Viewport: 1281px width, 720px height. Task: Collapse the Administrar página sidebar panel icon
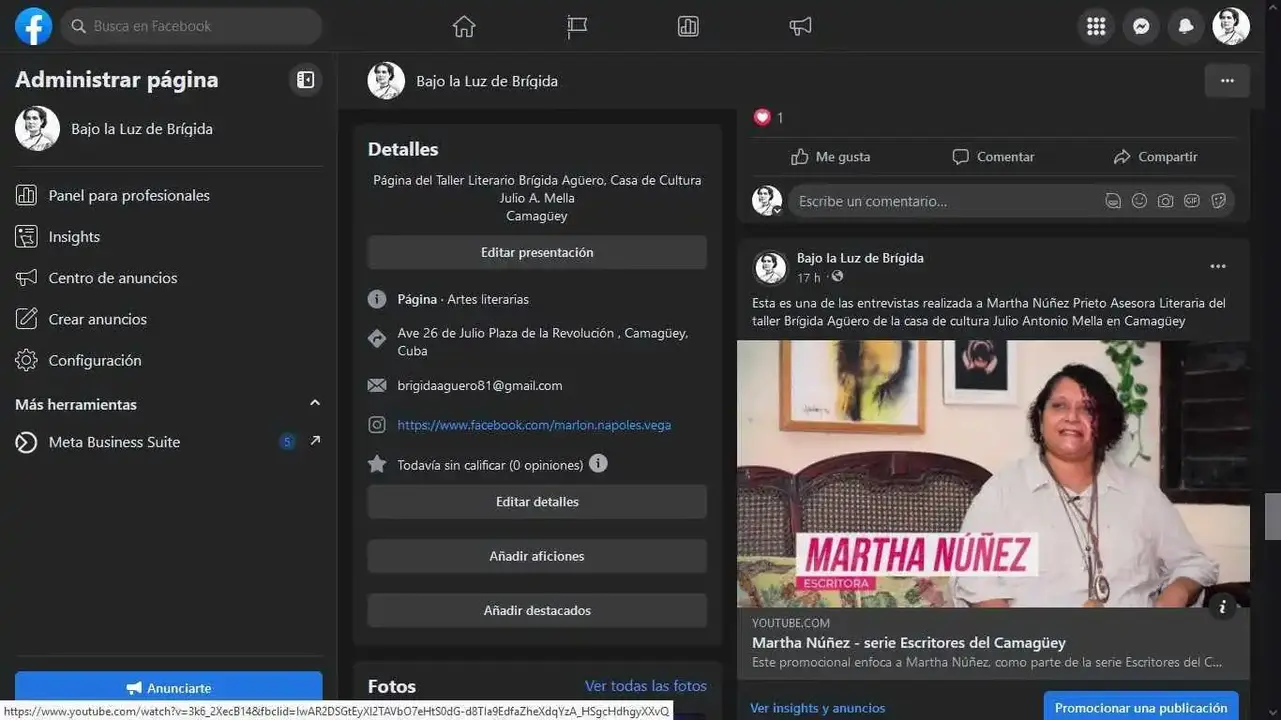[x=306, y=80]
